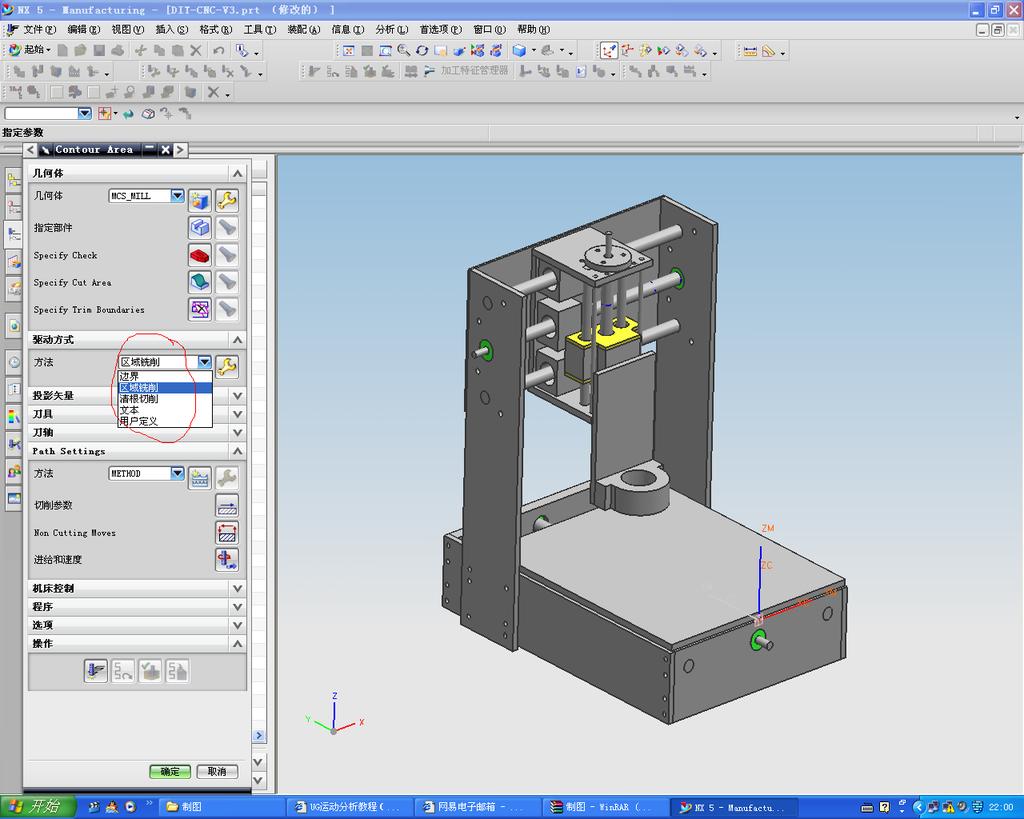Collapse the 几何体 section
This screenshot has height=819, width=1024.
(237, 173)
